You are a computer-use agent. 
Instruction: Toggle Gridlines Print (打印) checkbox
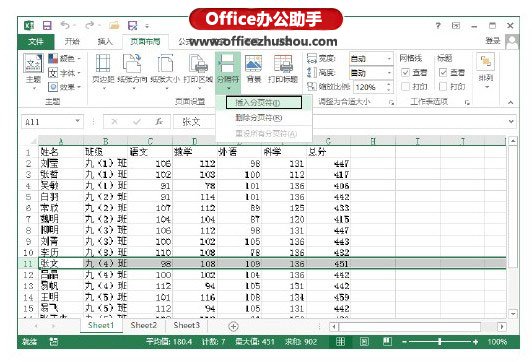[x=405, y=87]
